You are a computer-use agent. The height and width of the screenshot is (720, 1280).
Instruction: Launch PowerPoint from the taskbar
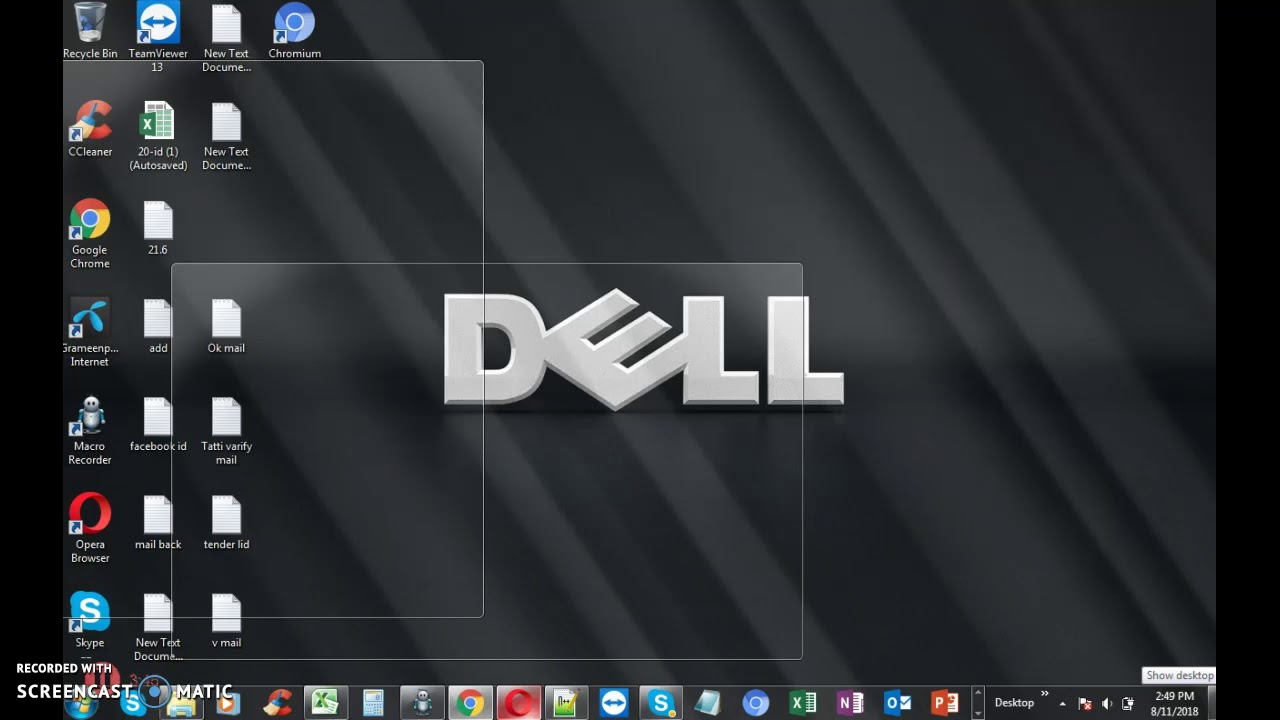(945, 704)
